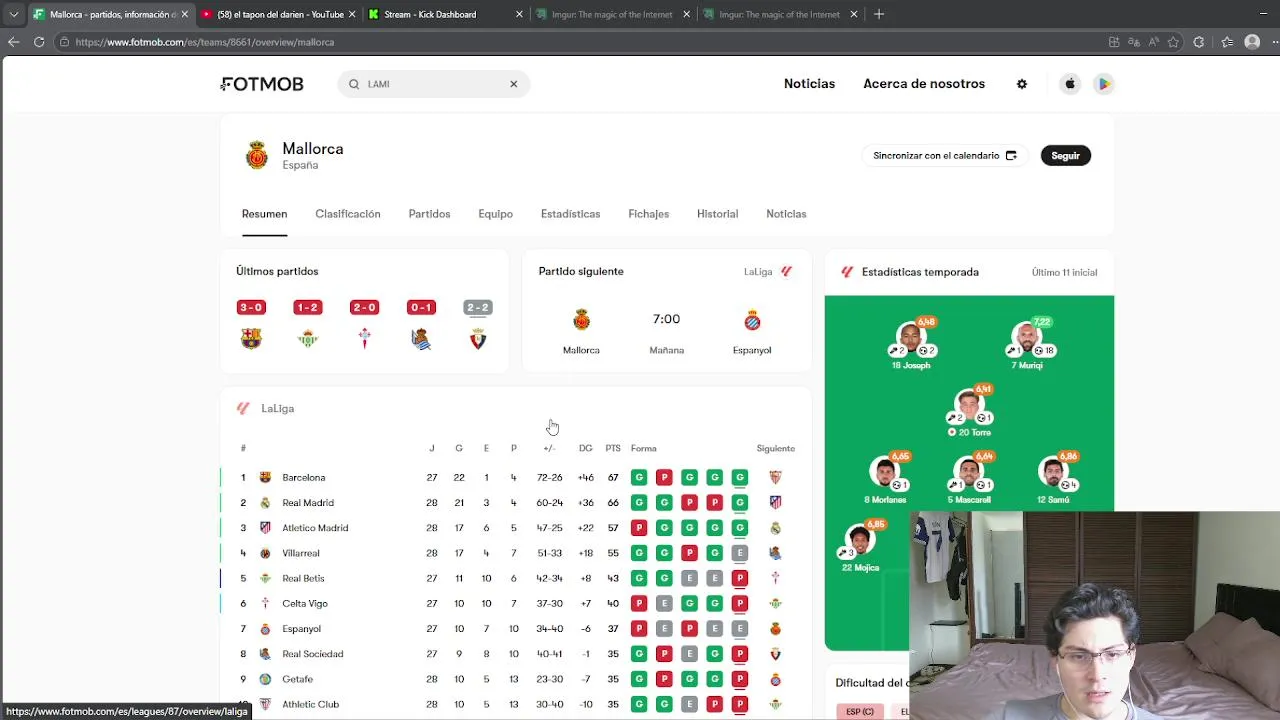Click the logo beside Estadísticas temporada
The width and height of the screenshot is (1280, 720).
pyautogui.click(x=847, y=272)
